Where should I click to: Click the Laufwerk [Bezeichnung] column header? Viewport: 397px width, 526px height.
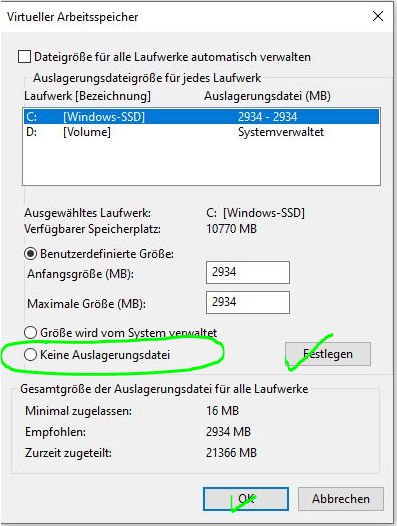click(87, 96)
